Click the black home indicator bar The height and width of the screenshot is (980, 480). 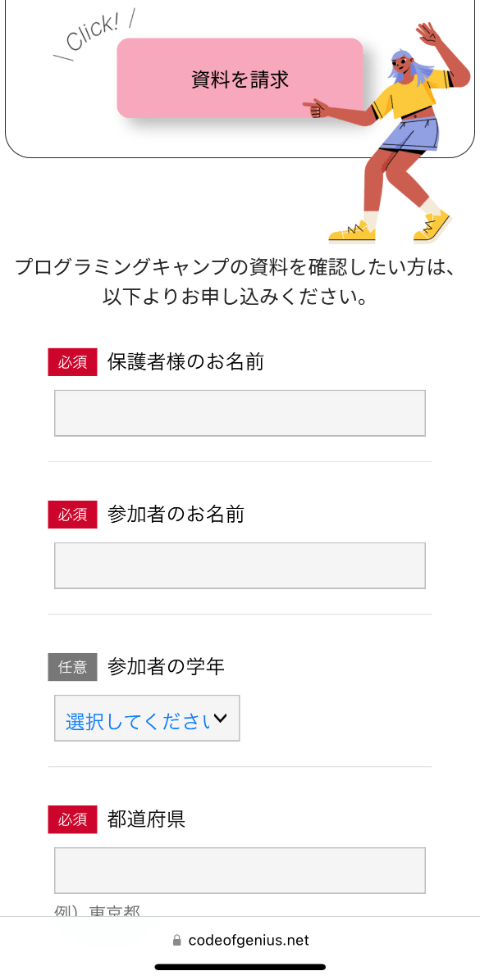pyautogui.click(x=240, y=967)
